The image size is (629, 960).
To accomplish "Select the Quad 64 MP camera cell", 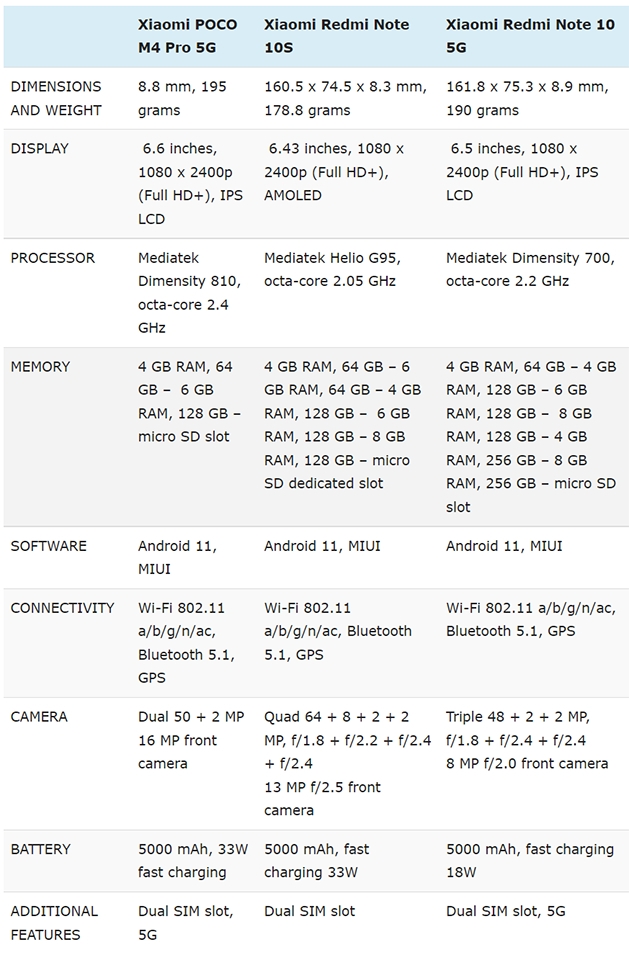I will (x=347, y=763).
